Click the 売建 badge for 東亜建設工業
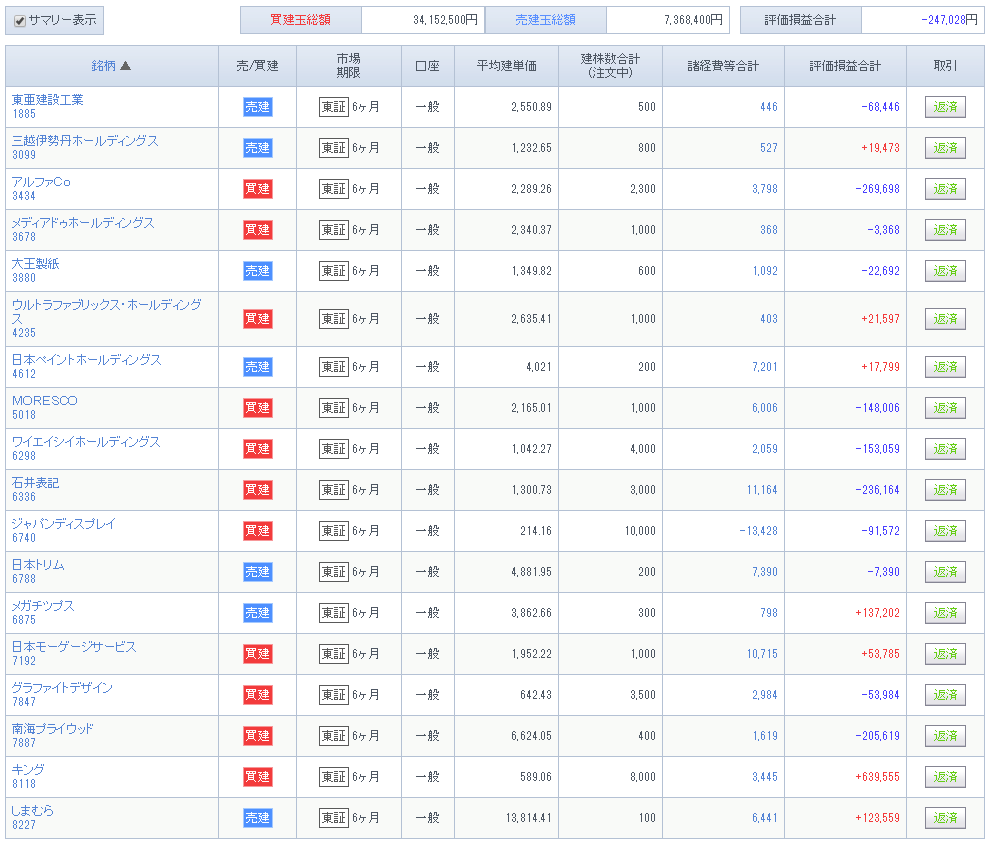Image resolution: width=992 pixels, height=844 pixels. pyautogui.click(x=257, y=107)
